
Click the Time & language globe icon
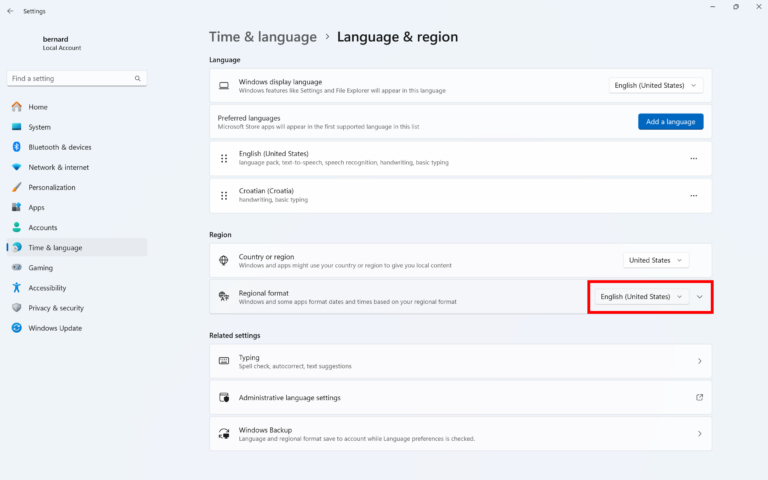point(17,247)
